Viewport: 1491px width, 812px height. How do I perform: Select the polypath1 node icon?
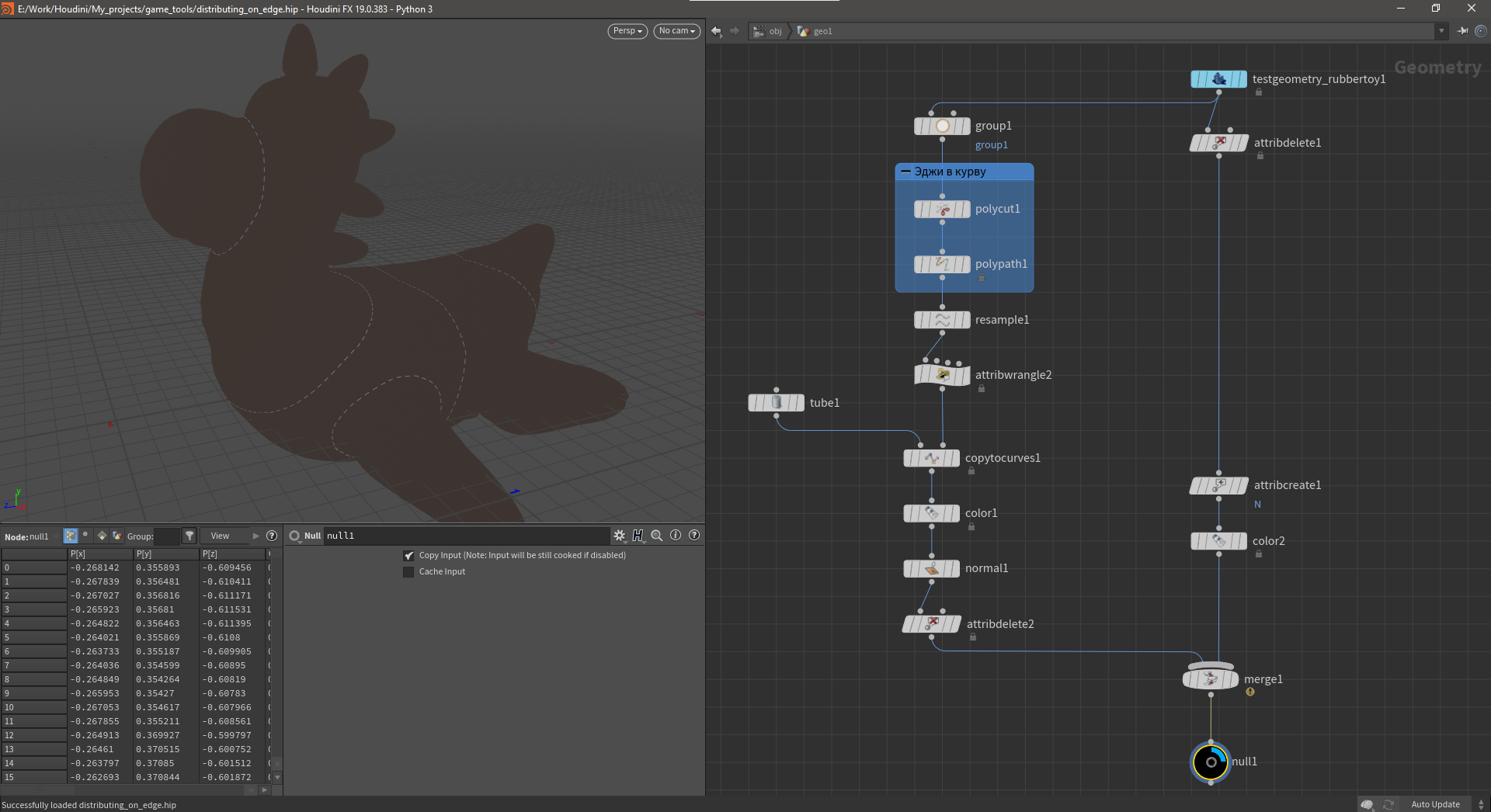[x=942, y=264]
